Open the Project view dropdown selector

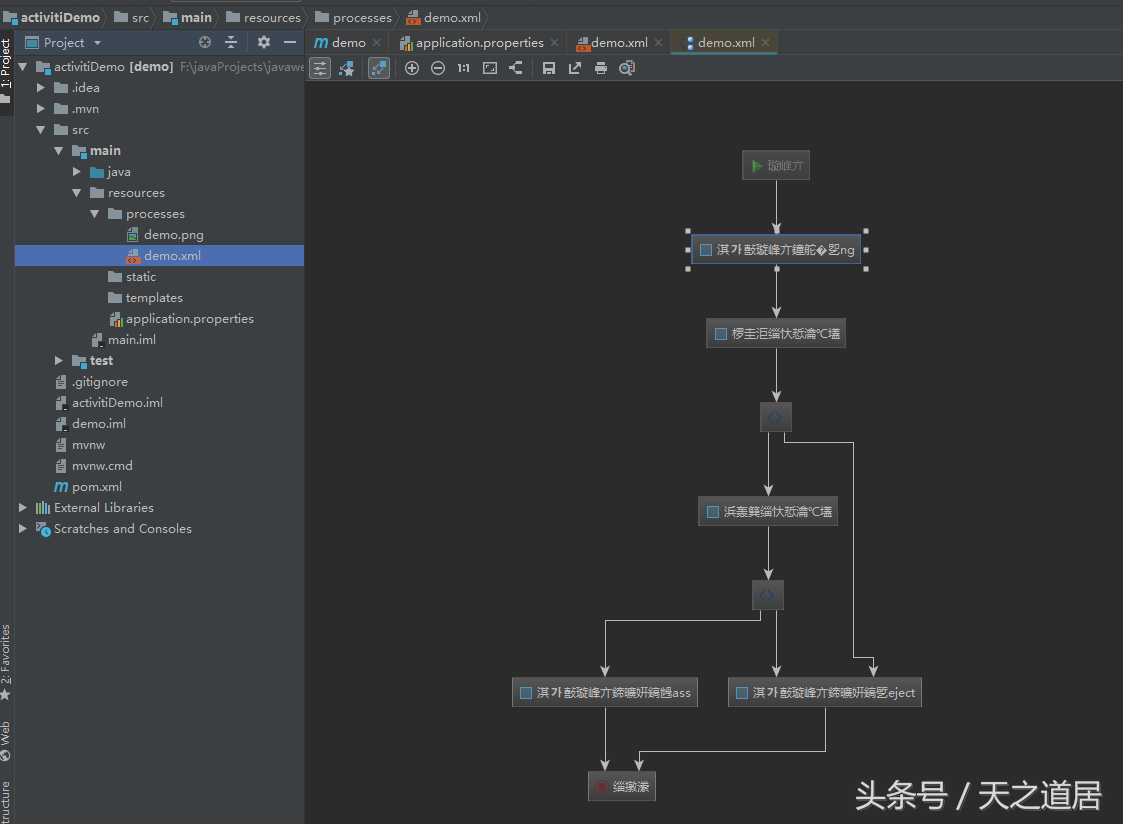pos(96,42)
